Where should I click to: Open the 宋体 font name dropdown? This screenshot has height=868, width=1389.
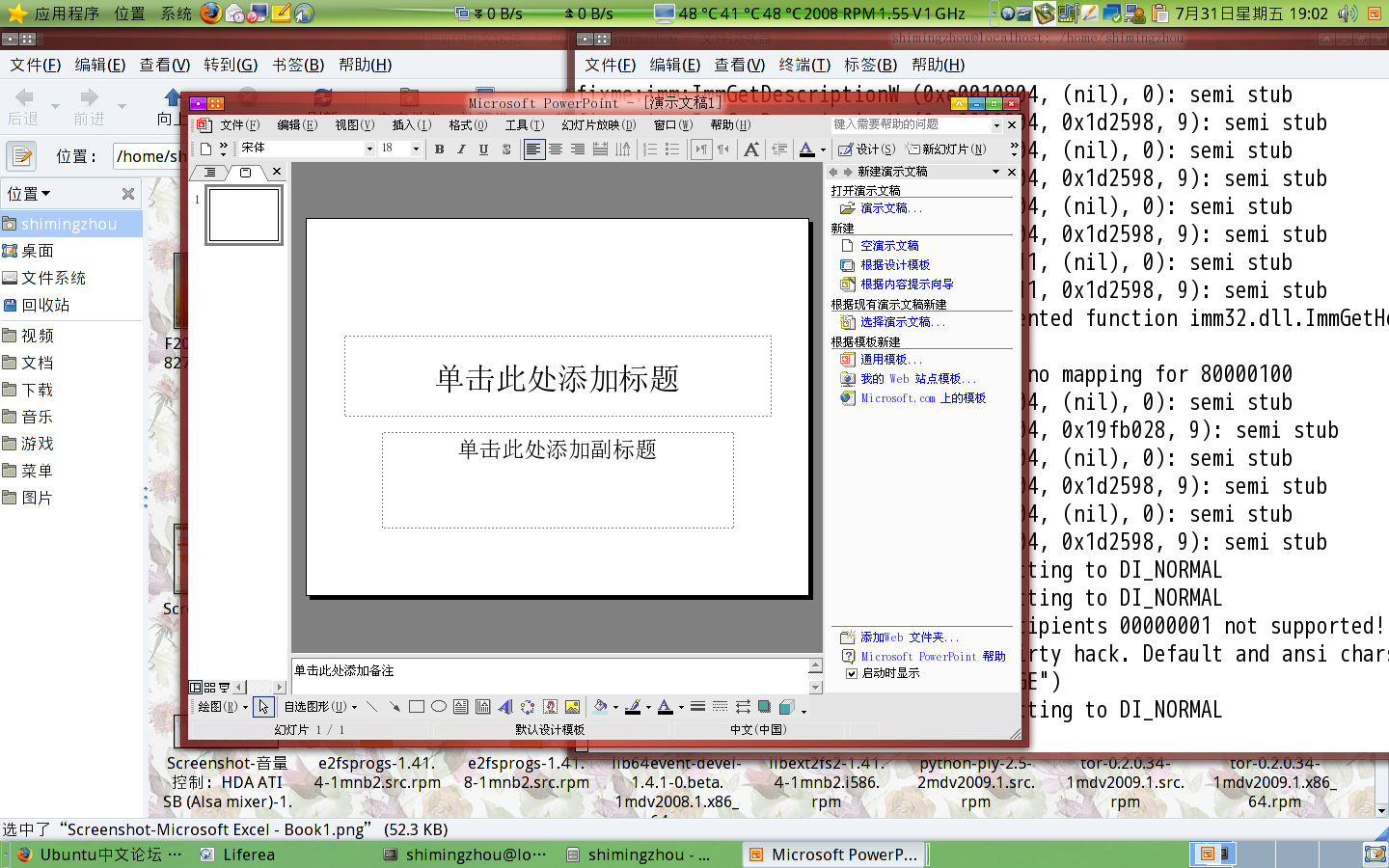point(369,149)
